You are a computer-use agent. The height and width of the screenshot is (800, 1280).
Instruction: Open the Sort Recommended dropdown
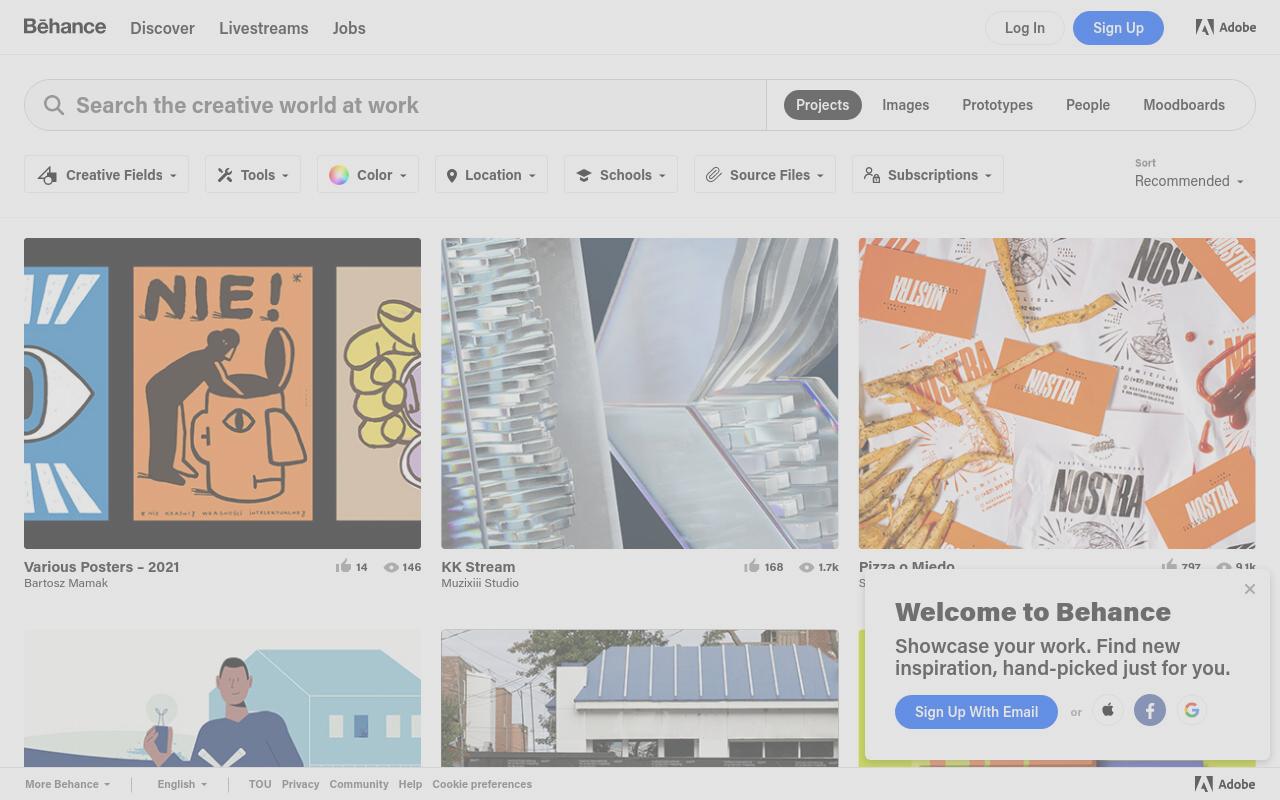point(1189,181)
